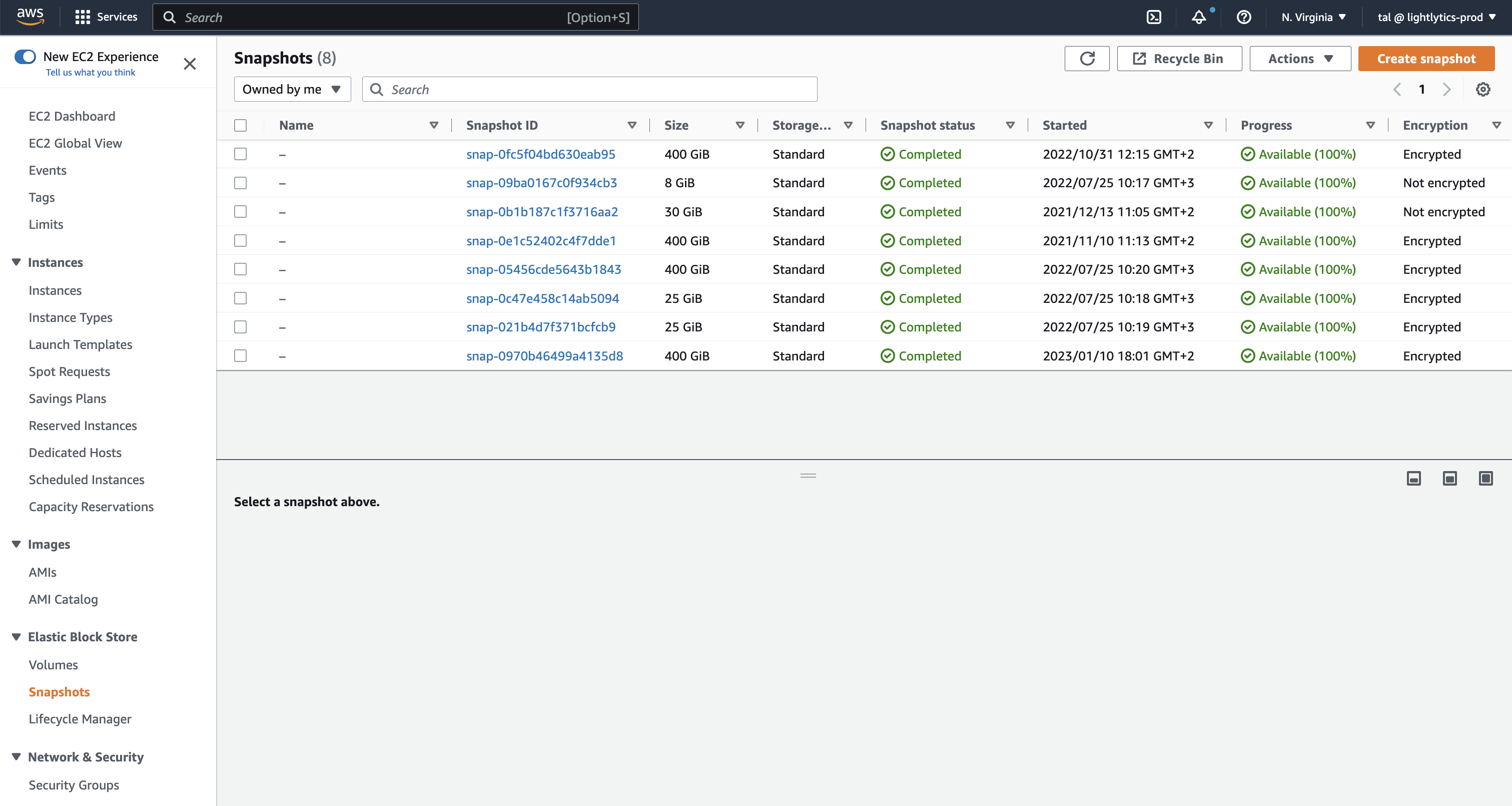Image resolution: width=1512 pixels, height=806 pixels.
Task: Sort by the Started column filter arrow
Action: click(x=1208, y=125)
